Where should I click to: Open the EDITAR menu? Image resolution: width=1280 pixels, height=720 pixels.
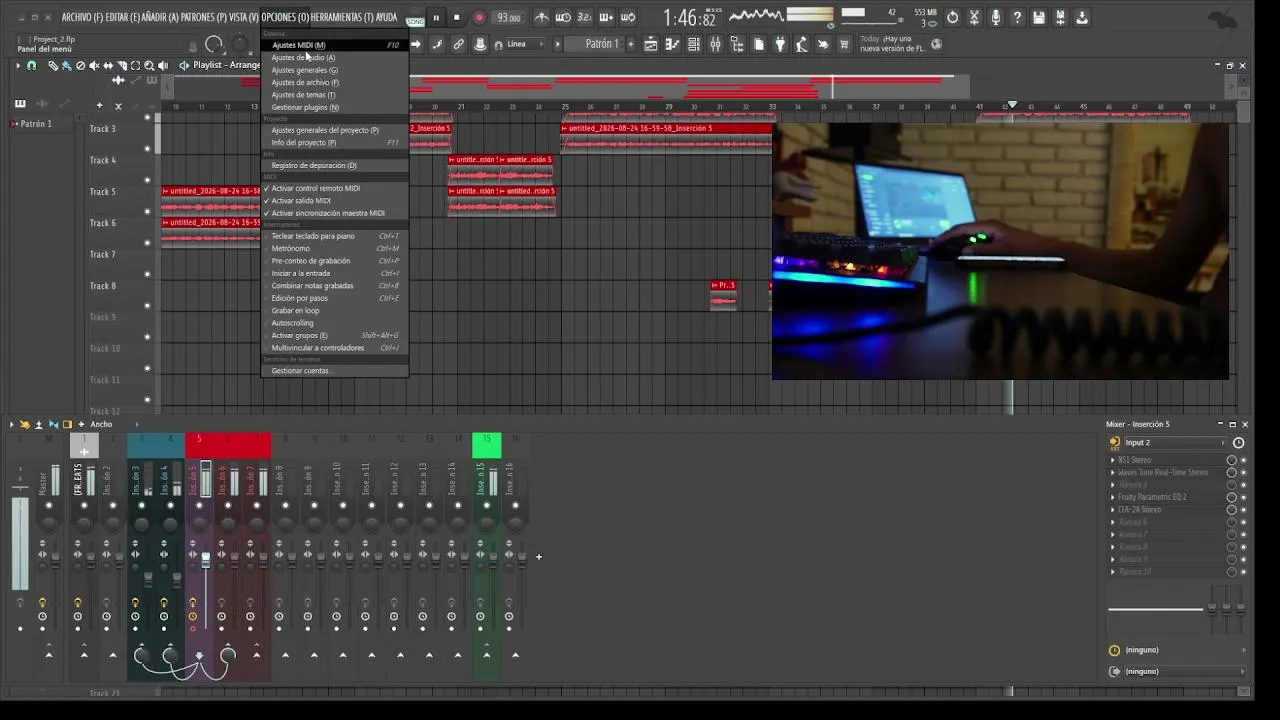[x=123, y=17]
